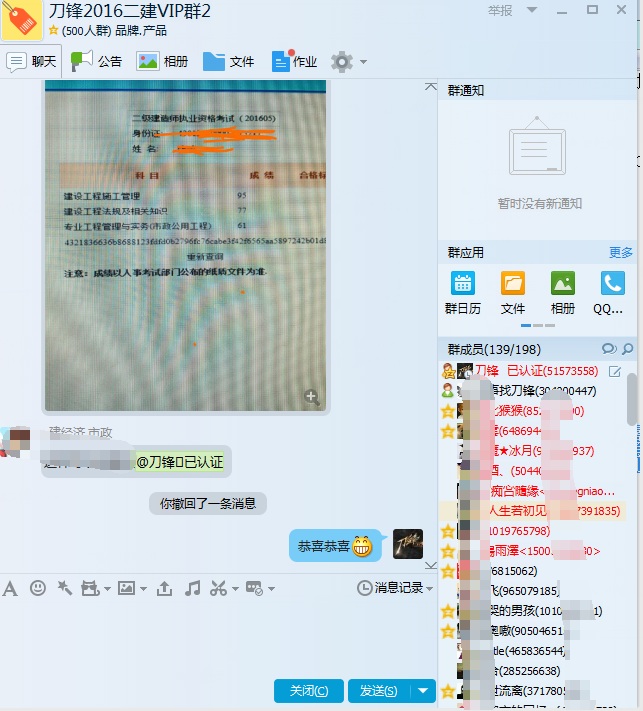
Task: Click the bottom chevron in chat area
Action: [431, 565]
